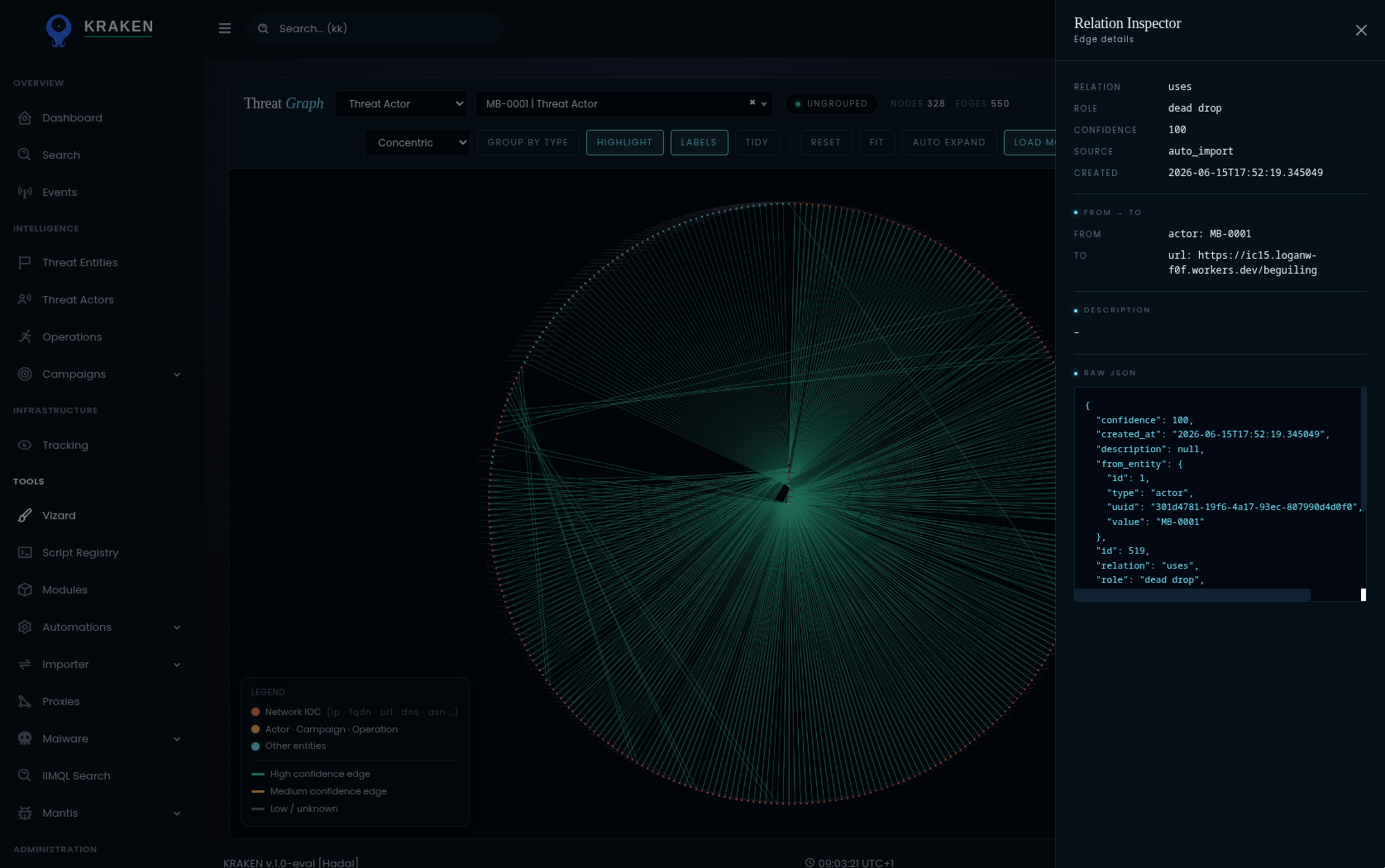
Task: Click the sidebar Search magnifier icon
Action: pos(25,155)
